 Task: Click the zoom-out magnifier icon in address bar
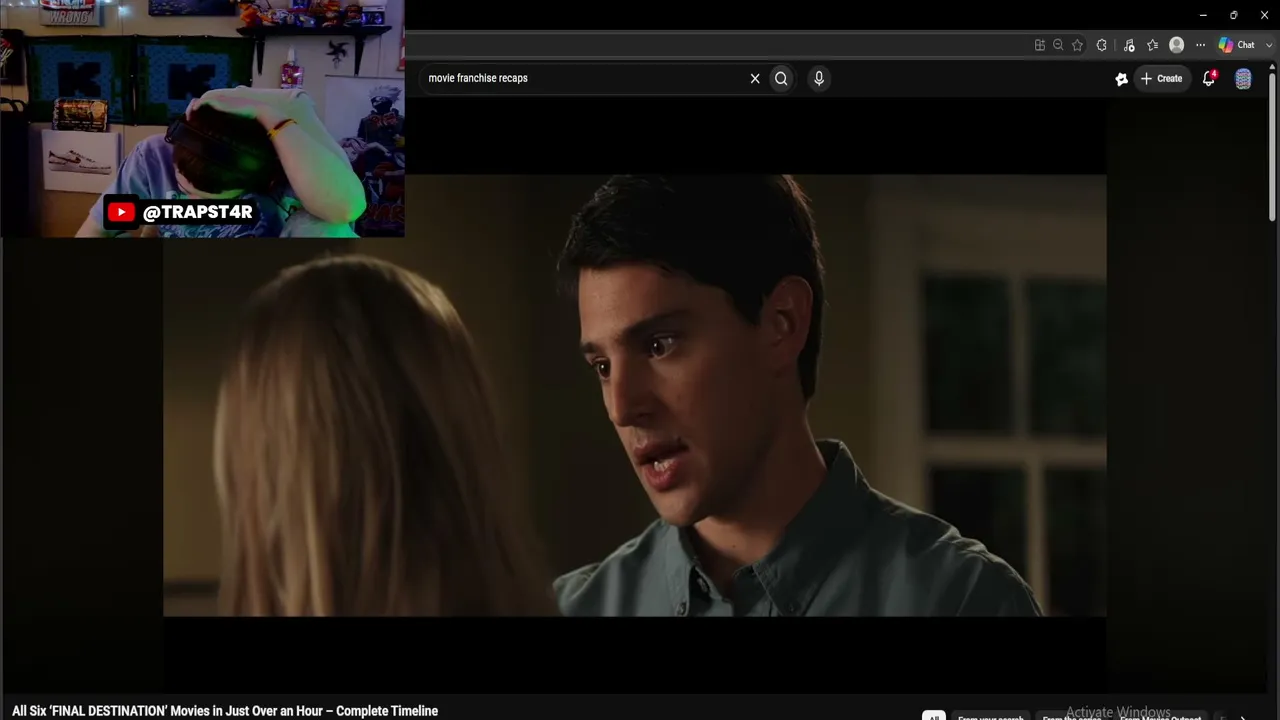coord(1058,45)
